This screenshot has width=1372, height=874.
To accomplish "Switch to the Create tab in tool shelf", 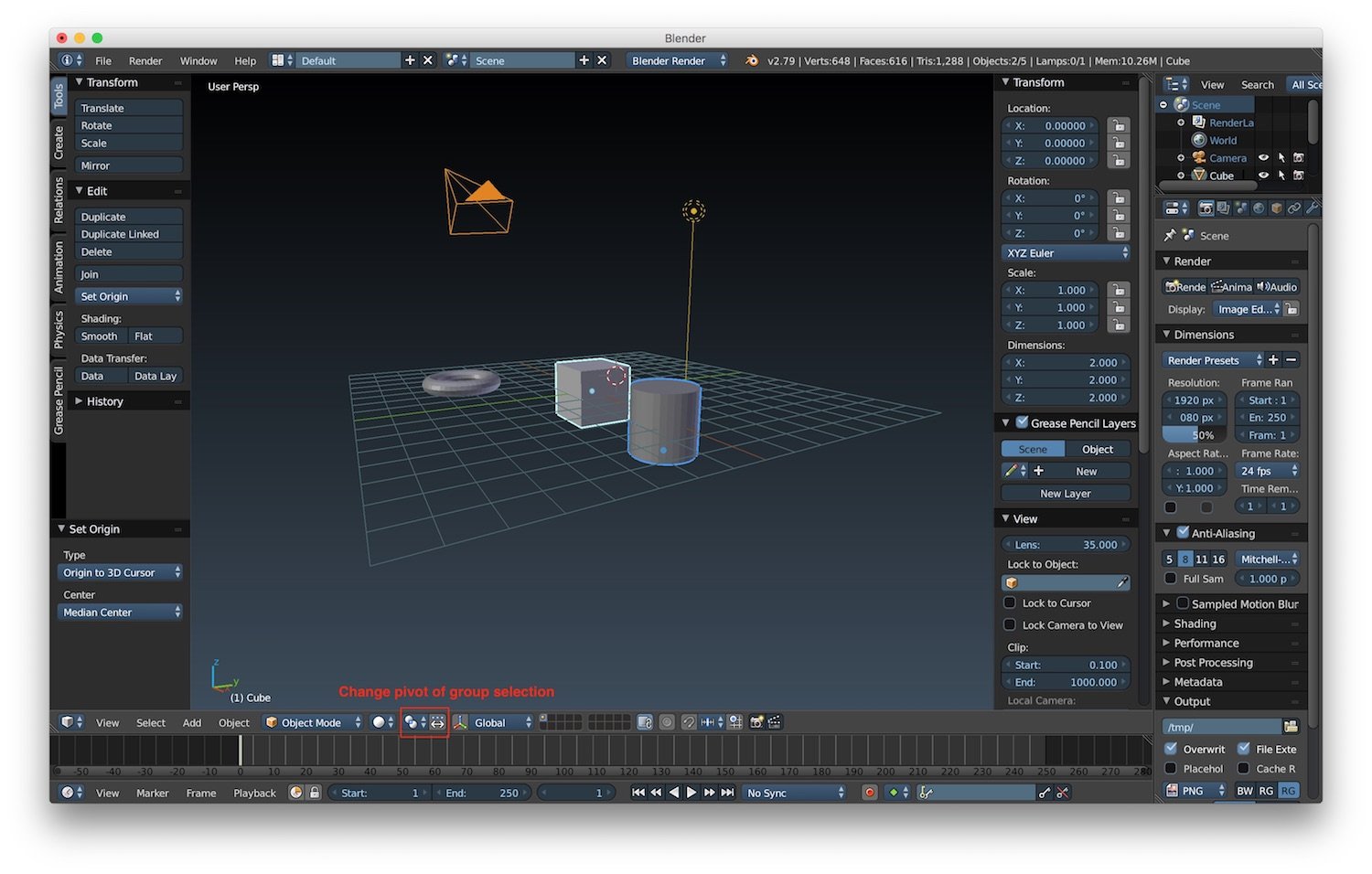I will (59, 143).
